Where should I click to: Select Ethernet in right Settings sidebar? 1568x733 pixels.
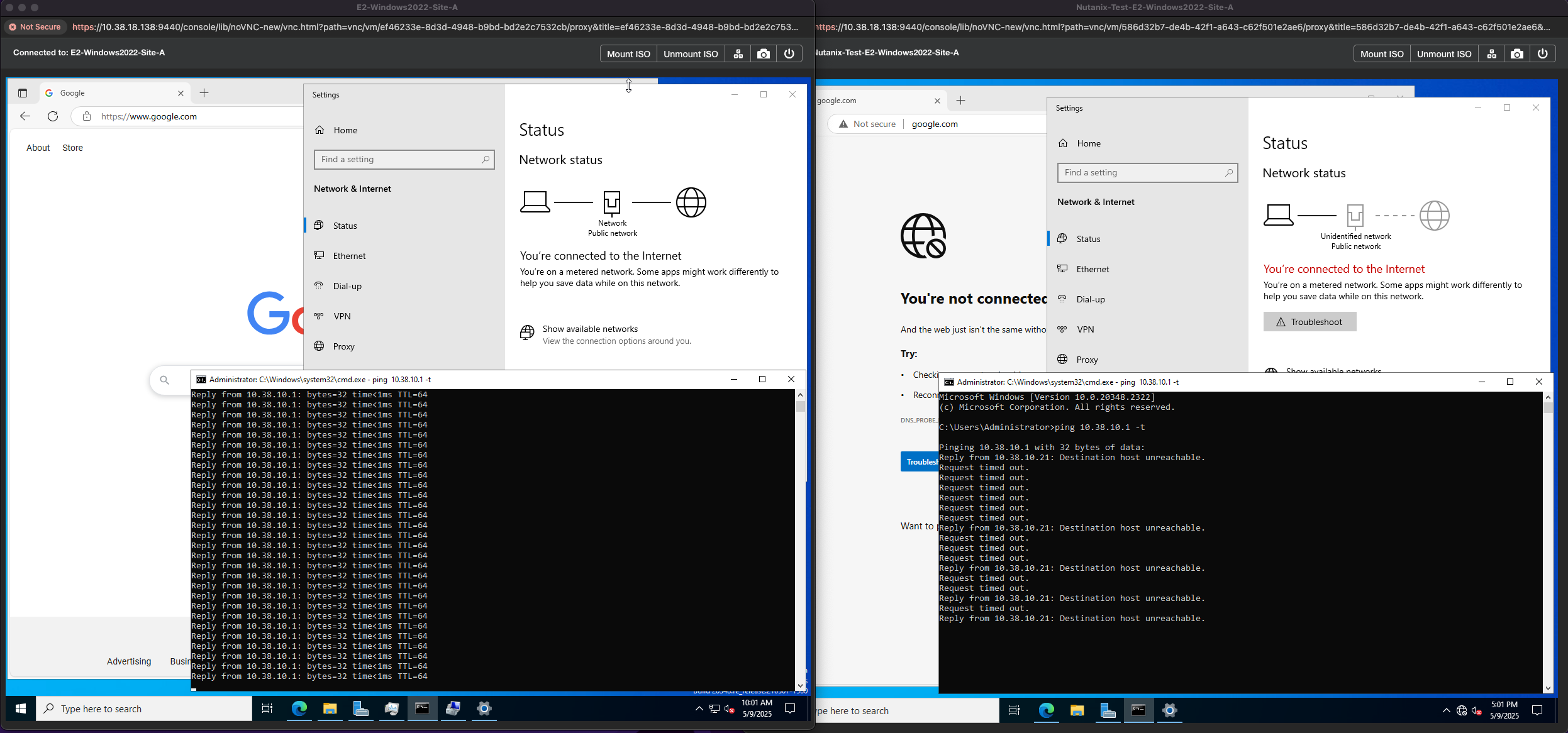pos(1147,269)
